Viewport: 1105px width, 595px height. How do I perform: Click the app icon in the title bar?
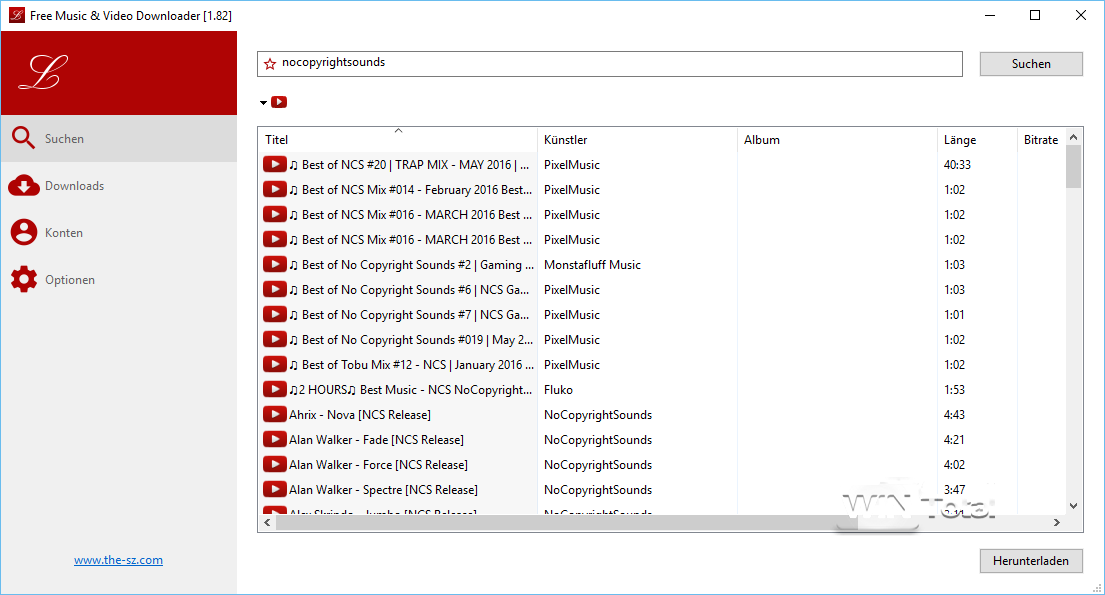16,15
